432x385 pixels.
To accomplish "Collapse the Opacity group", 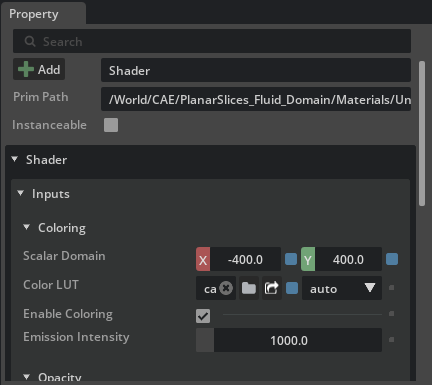I will tap(27, 377).
